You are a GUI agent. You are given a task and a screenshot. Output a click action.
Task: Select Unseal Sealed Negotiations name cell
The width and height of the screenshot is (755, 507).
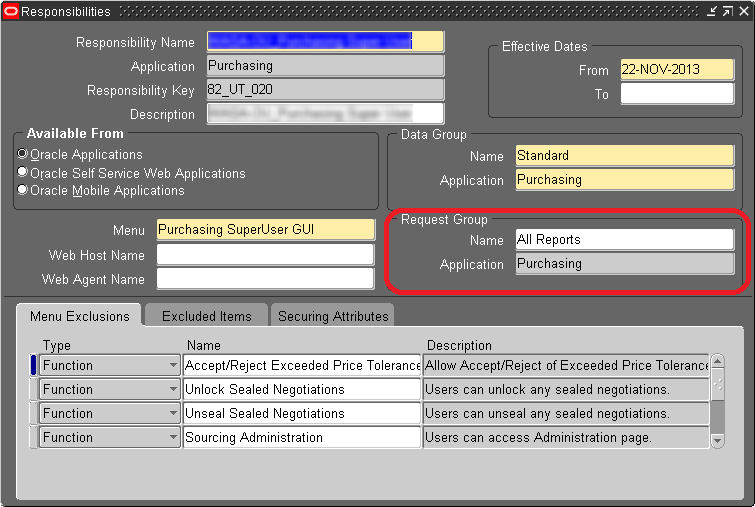302,414
